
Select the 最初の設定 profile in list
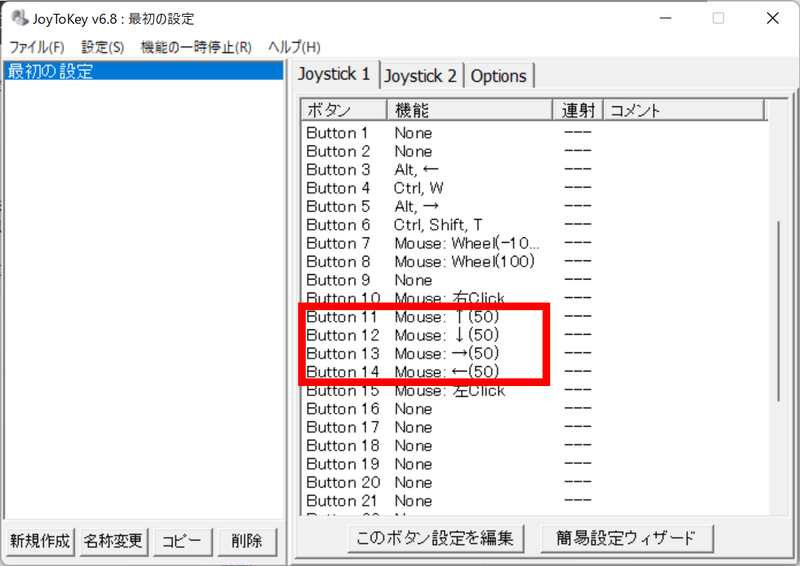tap(144, 71)
